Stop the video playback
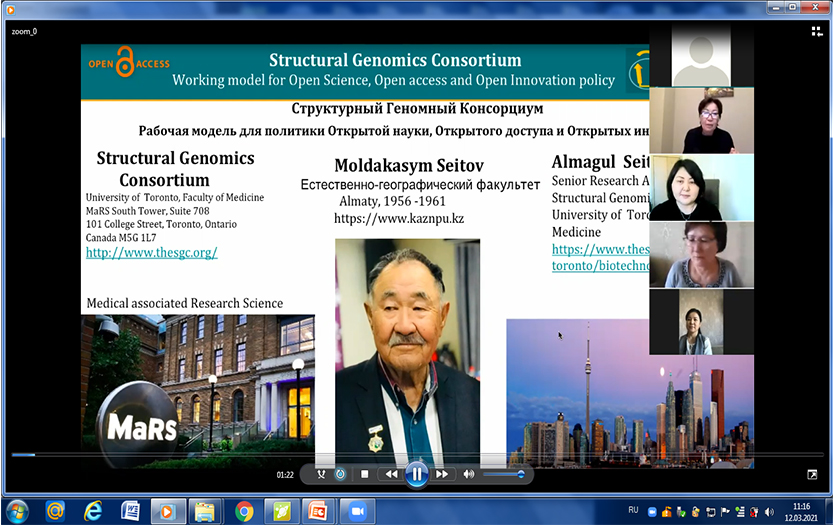833x525 pixels. (364, 475)
